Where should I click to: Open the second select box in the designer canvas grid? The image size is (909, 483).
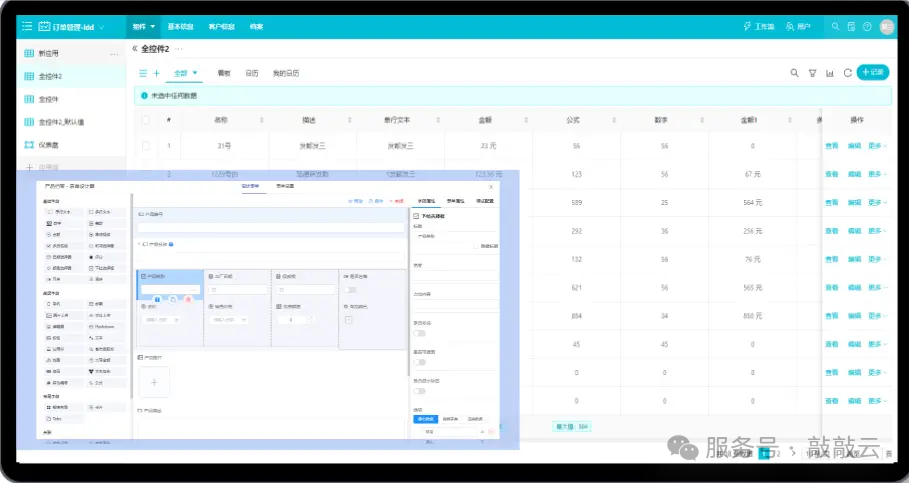(228, 319)
